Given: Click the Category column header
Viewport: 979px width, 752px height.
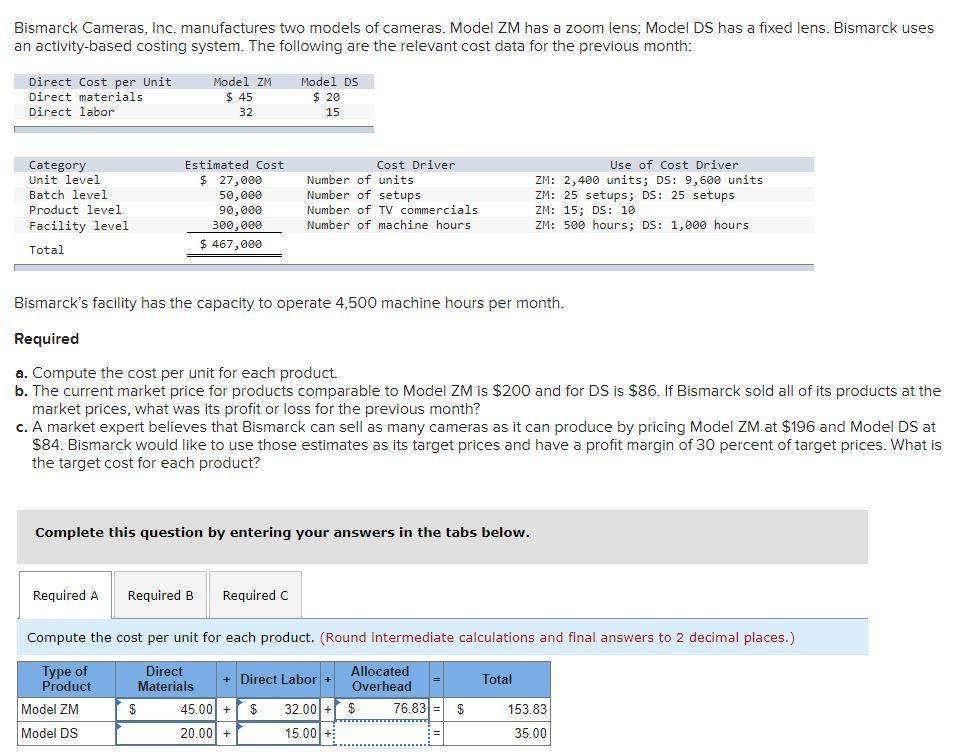Looking at the screenshot, I should (57, 165).
